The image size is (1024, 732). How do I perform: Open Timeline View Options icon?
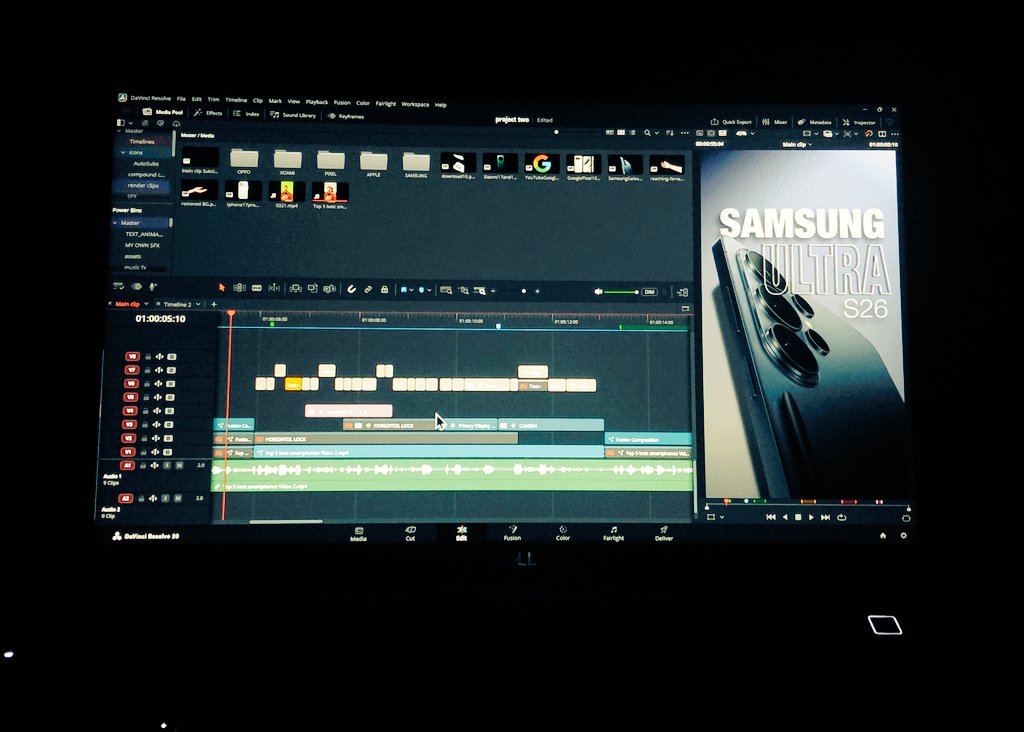tap(119, 286)
